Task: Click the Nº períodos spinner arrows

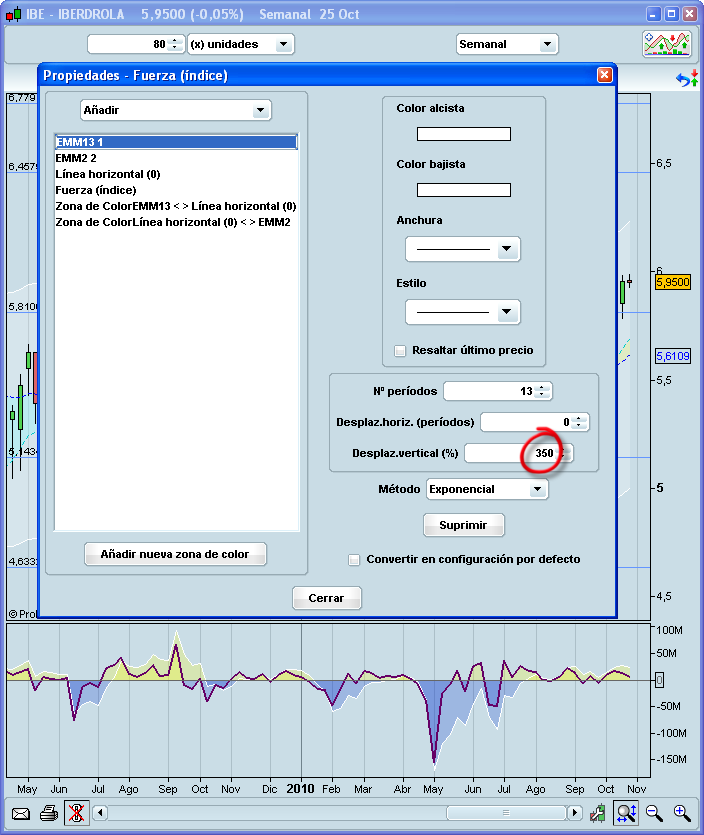Action: pos(542,391)
